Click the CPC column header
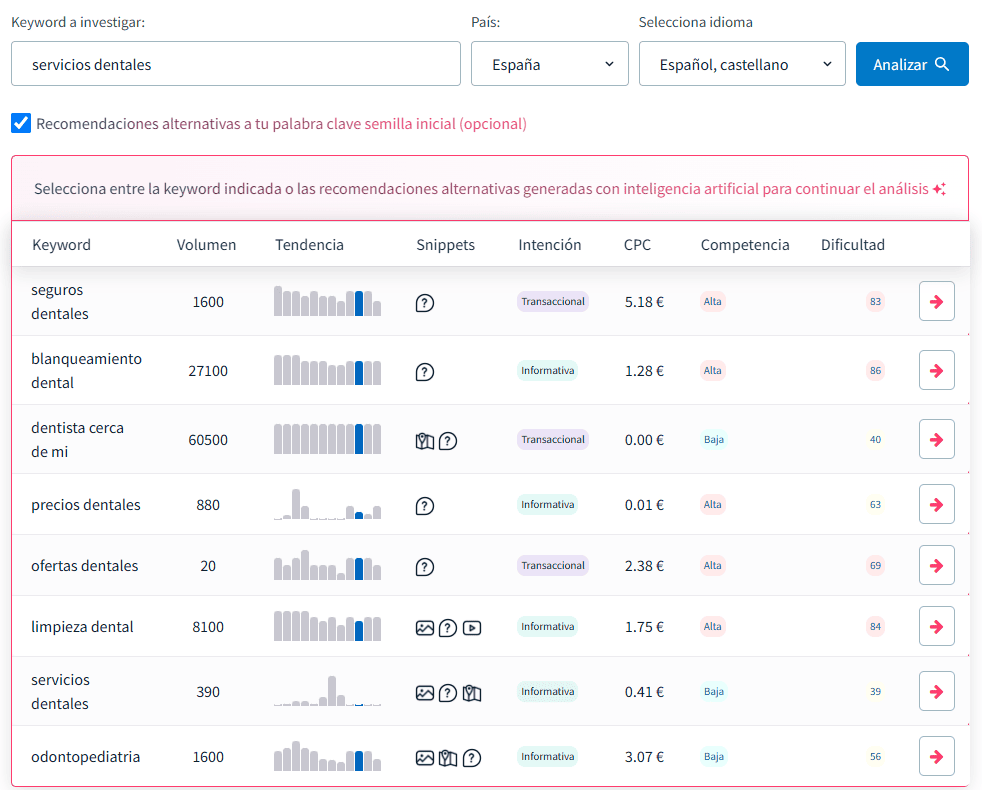This screenshot has height=790, width=982. [637, 245]
